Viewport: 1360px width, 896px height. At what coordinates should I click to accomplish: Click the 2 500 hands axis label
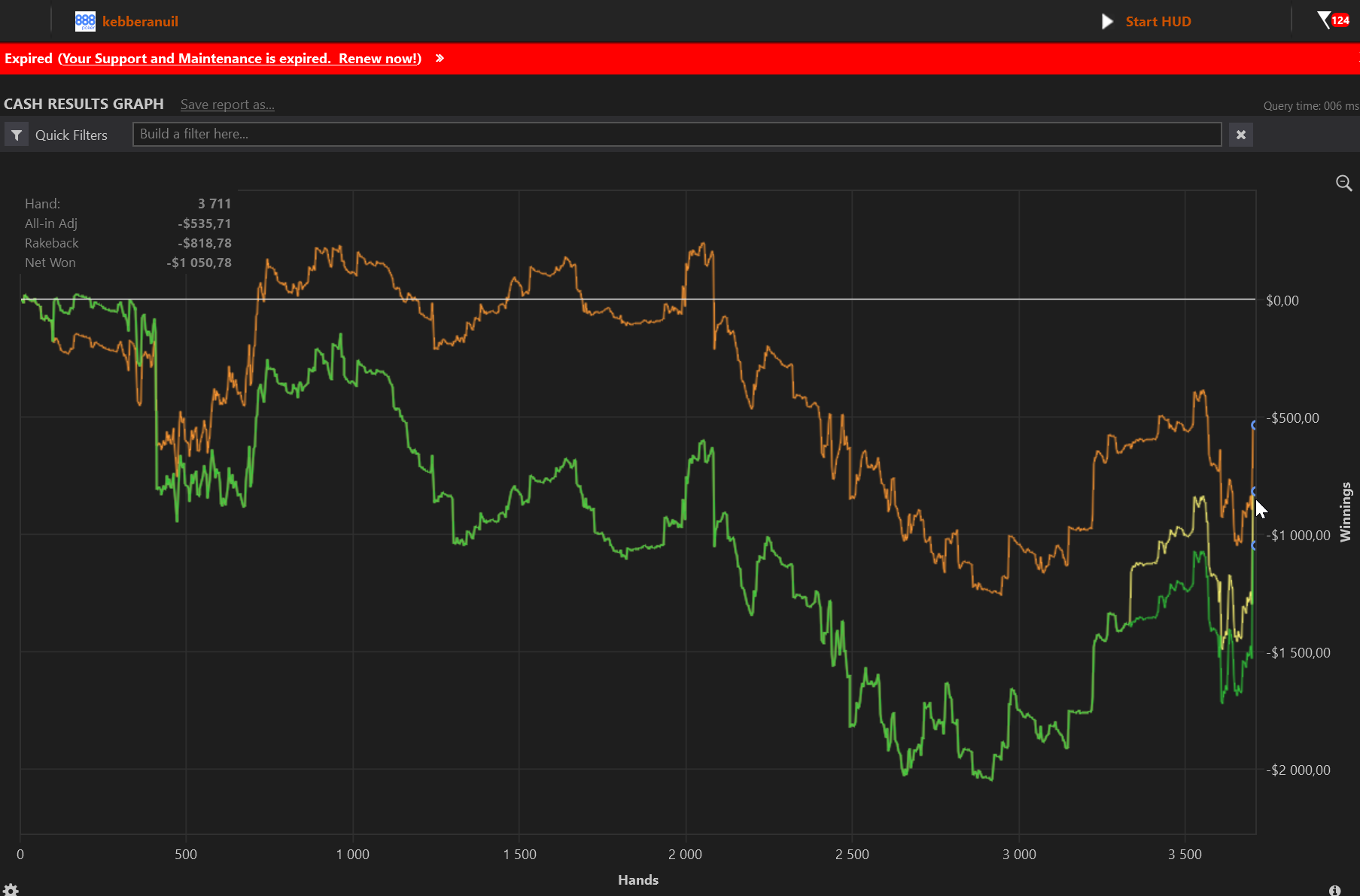click(x=852, y=854)
